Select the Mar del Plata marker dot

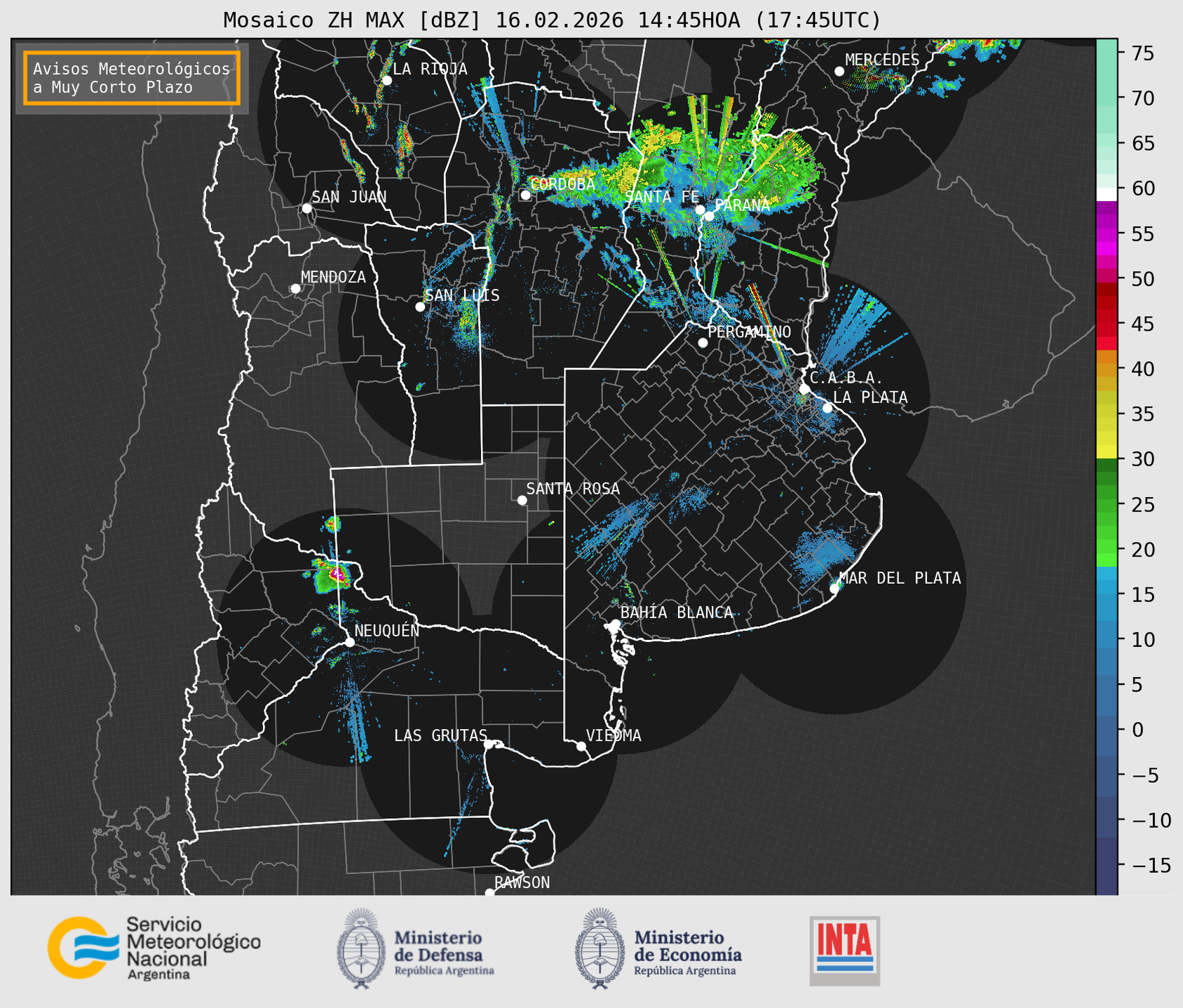pos(834,588)
